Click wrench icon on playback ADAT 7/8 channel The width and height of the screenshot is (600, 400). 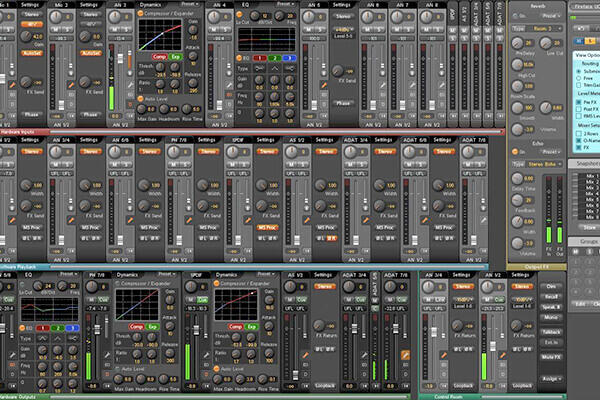(484, 220)
